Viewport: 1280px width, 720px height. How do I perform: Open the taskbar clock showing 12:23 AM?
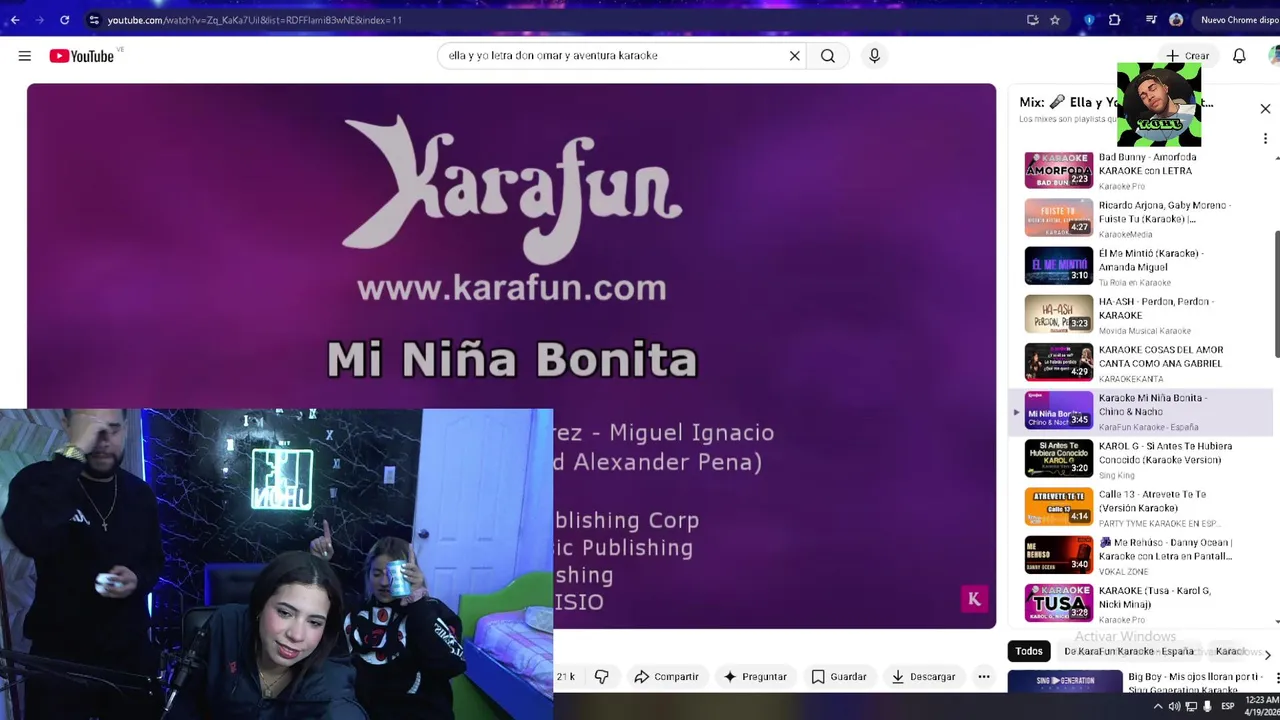click(1262, 706)
